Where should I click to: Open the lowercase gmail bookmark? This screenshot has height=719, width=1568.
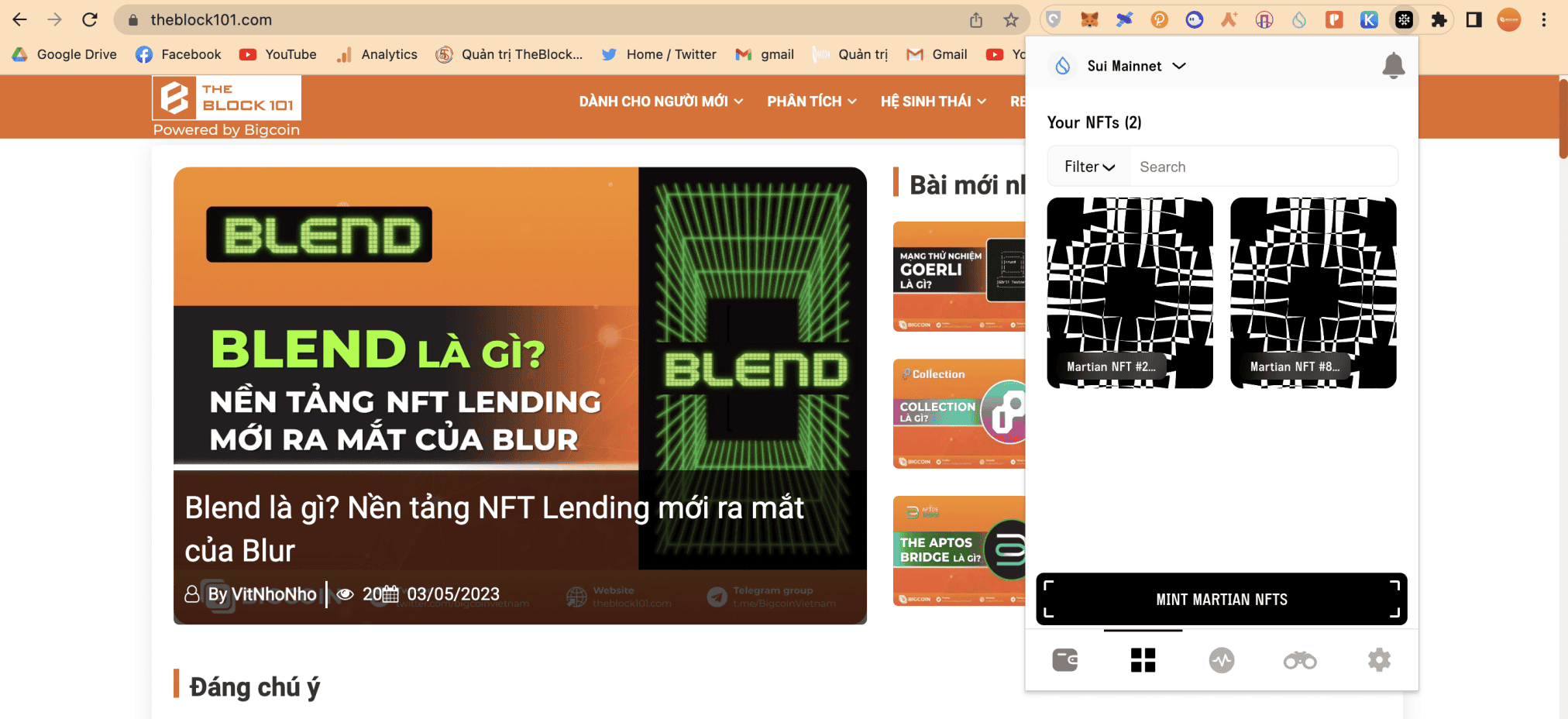[x=765, y=54]
